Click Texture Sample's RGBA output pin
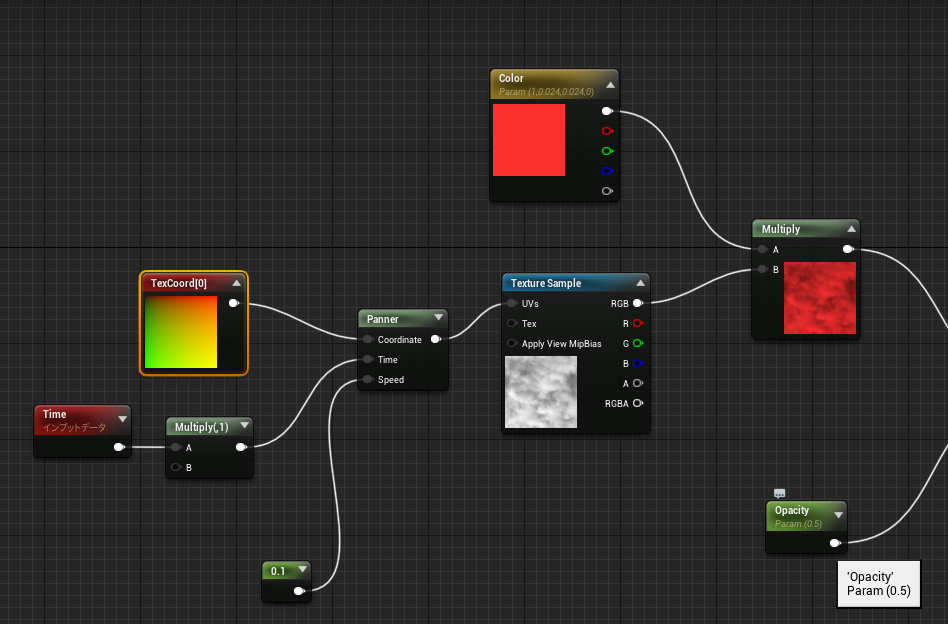 point(637,403)
